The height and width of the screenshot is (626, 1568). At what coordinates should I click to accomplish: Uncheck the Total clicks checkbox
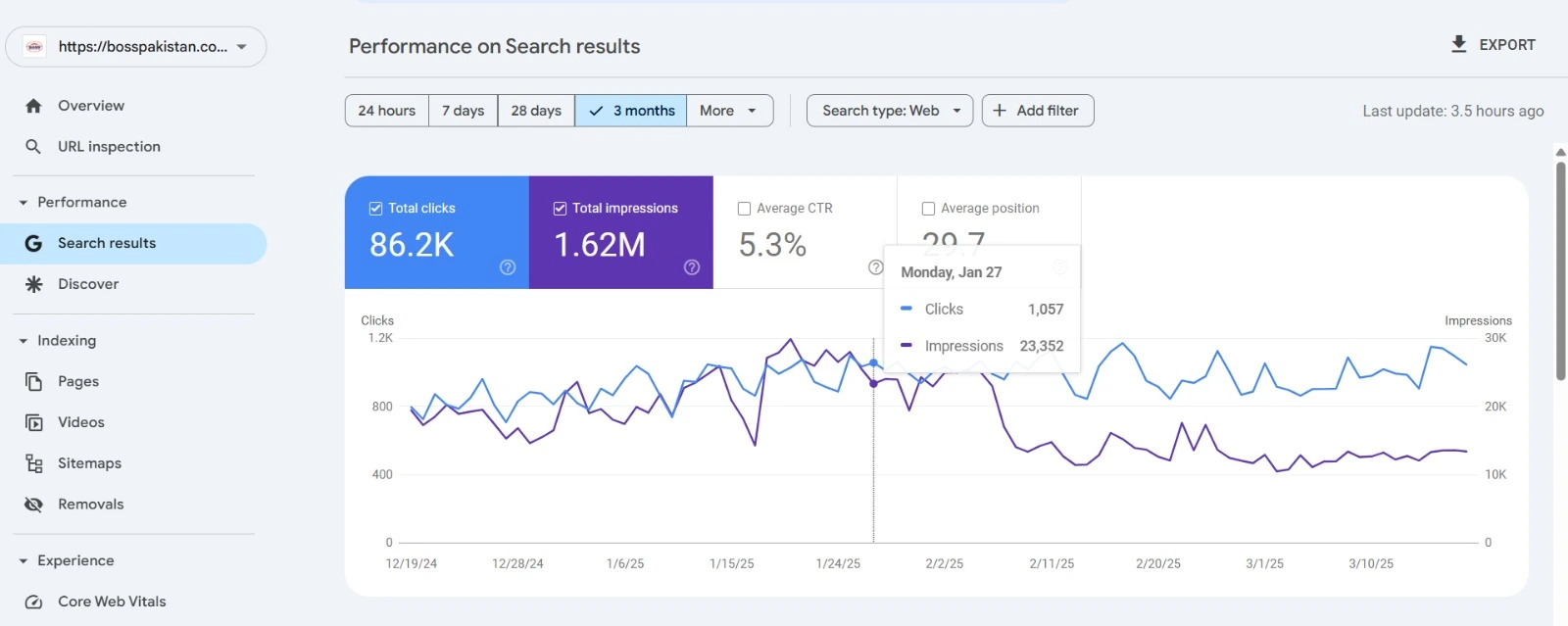pos(375,209)
